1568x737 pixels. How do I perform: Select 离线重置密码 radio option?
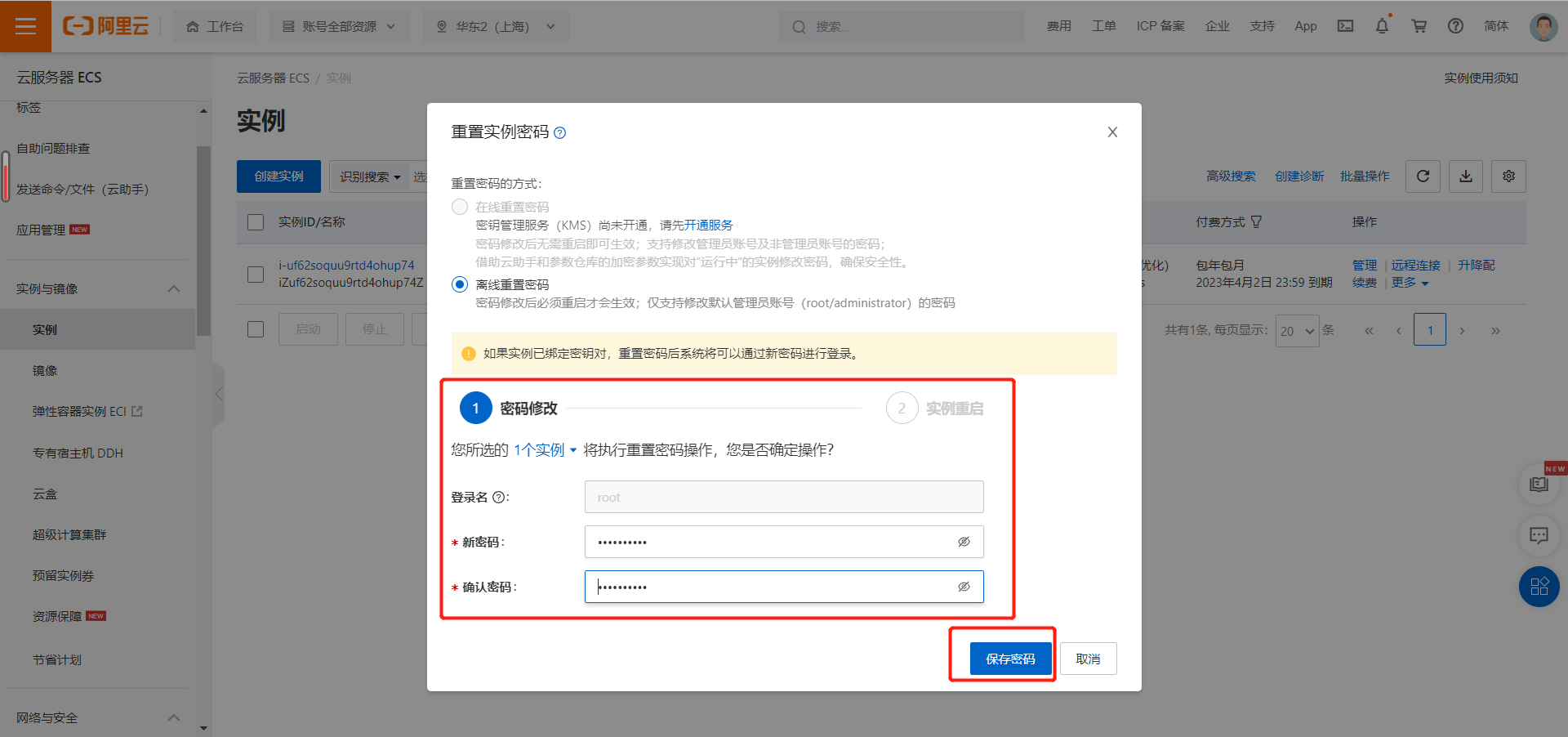click(x=460, y=284)
